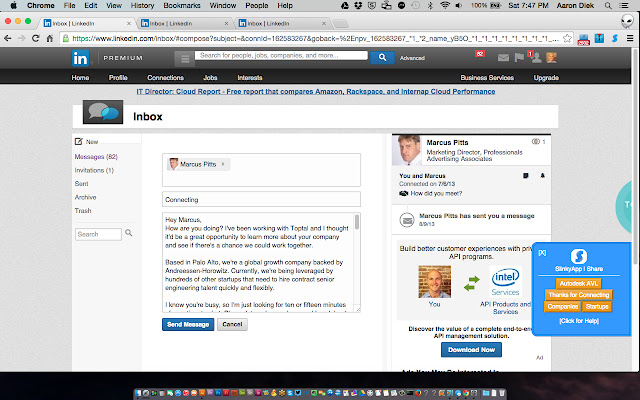Click the Download Now ad button
640x400 pixels.
pos(471,350)
